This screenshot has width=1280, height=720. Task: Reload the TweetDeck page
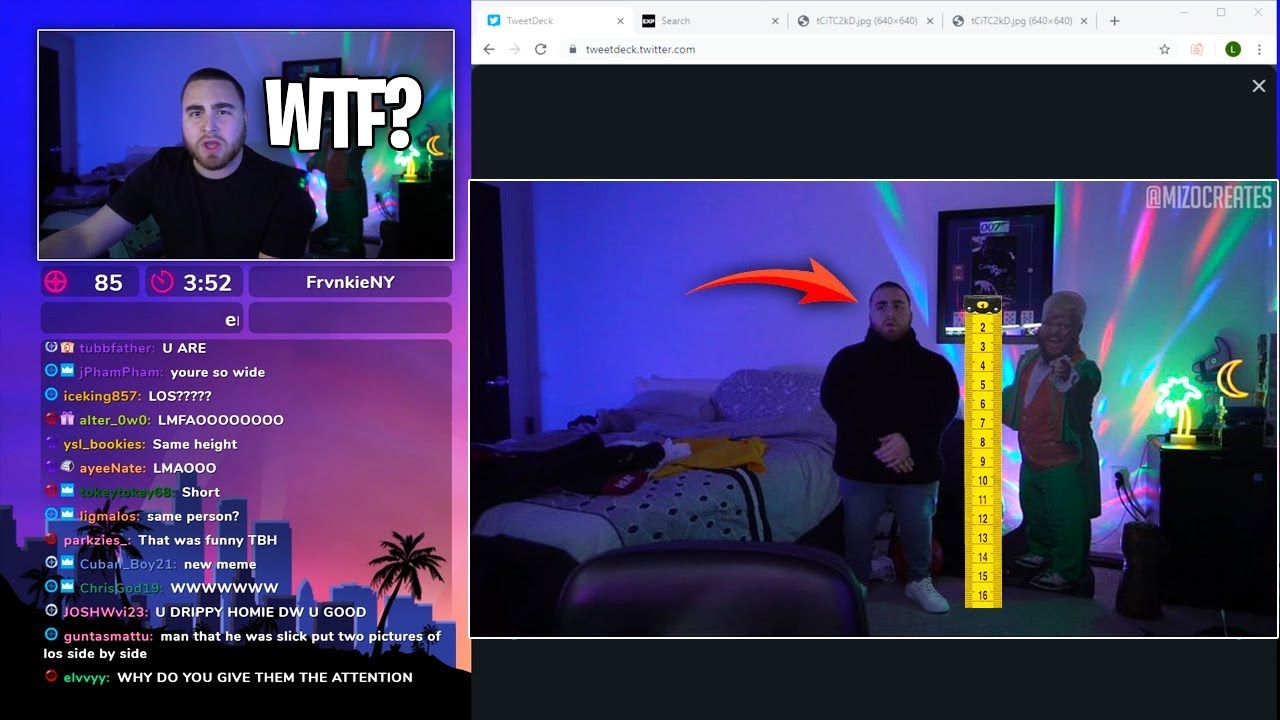(x=541, y=49)
